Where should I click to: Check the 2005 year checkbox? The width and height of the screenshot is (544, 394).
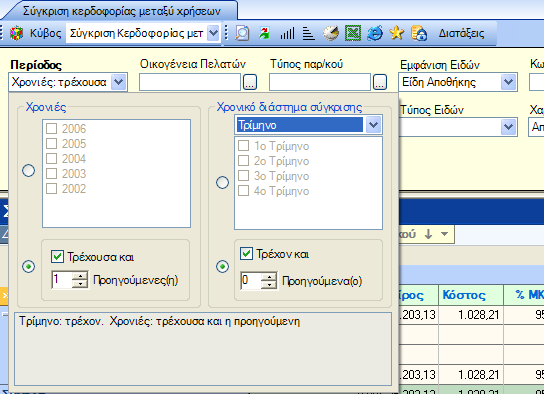click(51, 144)
